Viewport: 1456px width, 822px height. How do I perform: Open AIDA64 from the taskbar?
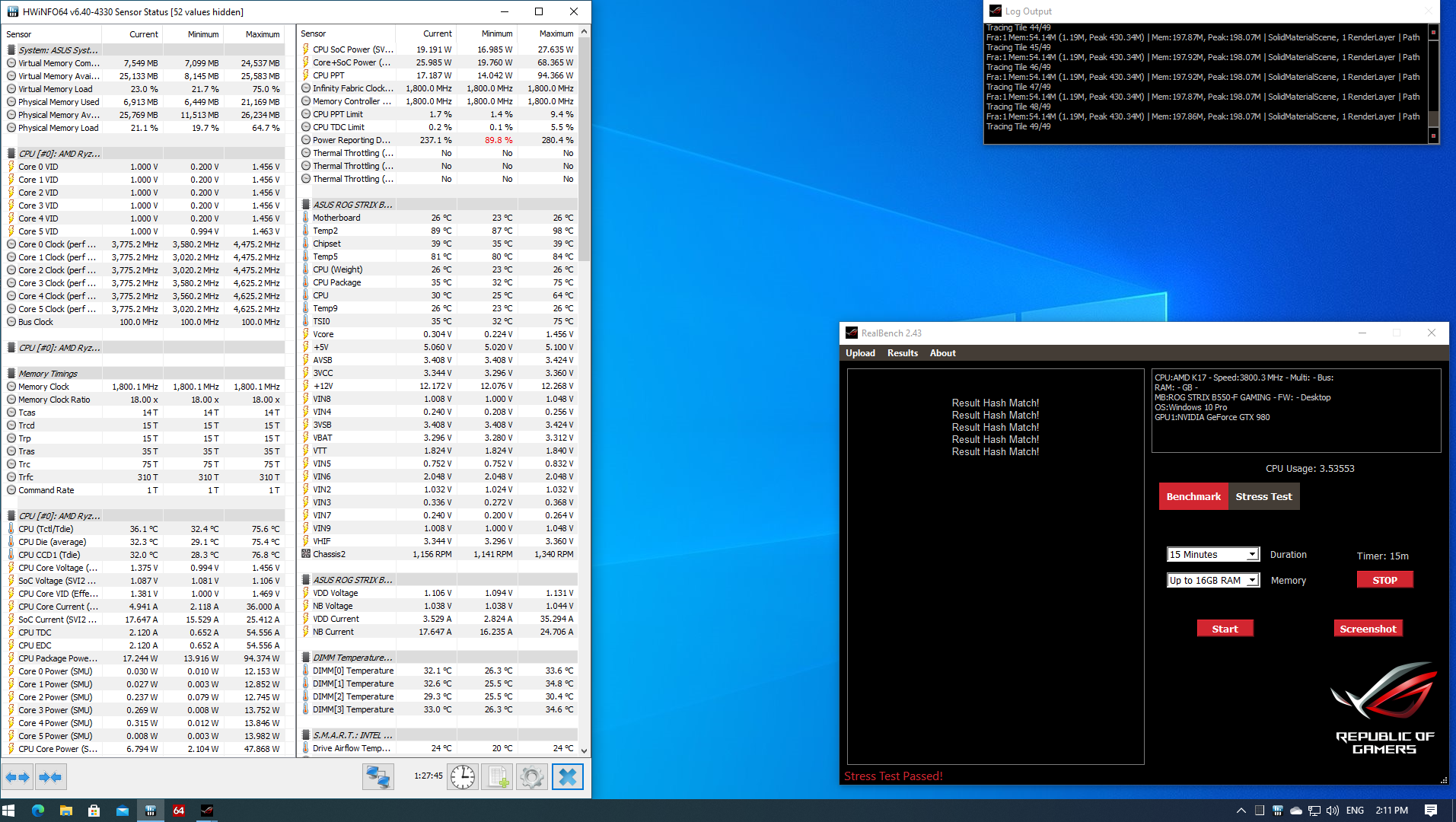pyautogui.click(x=179, y=811)
